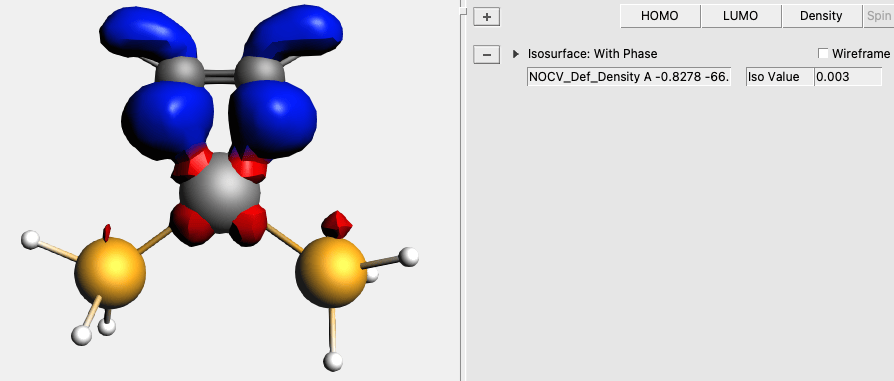Select the left orange phosphorus atom

pyautogui.click(x=110, y=274)
